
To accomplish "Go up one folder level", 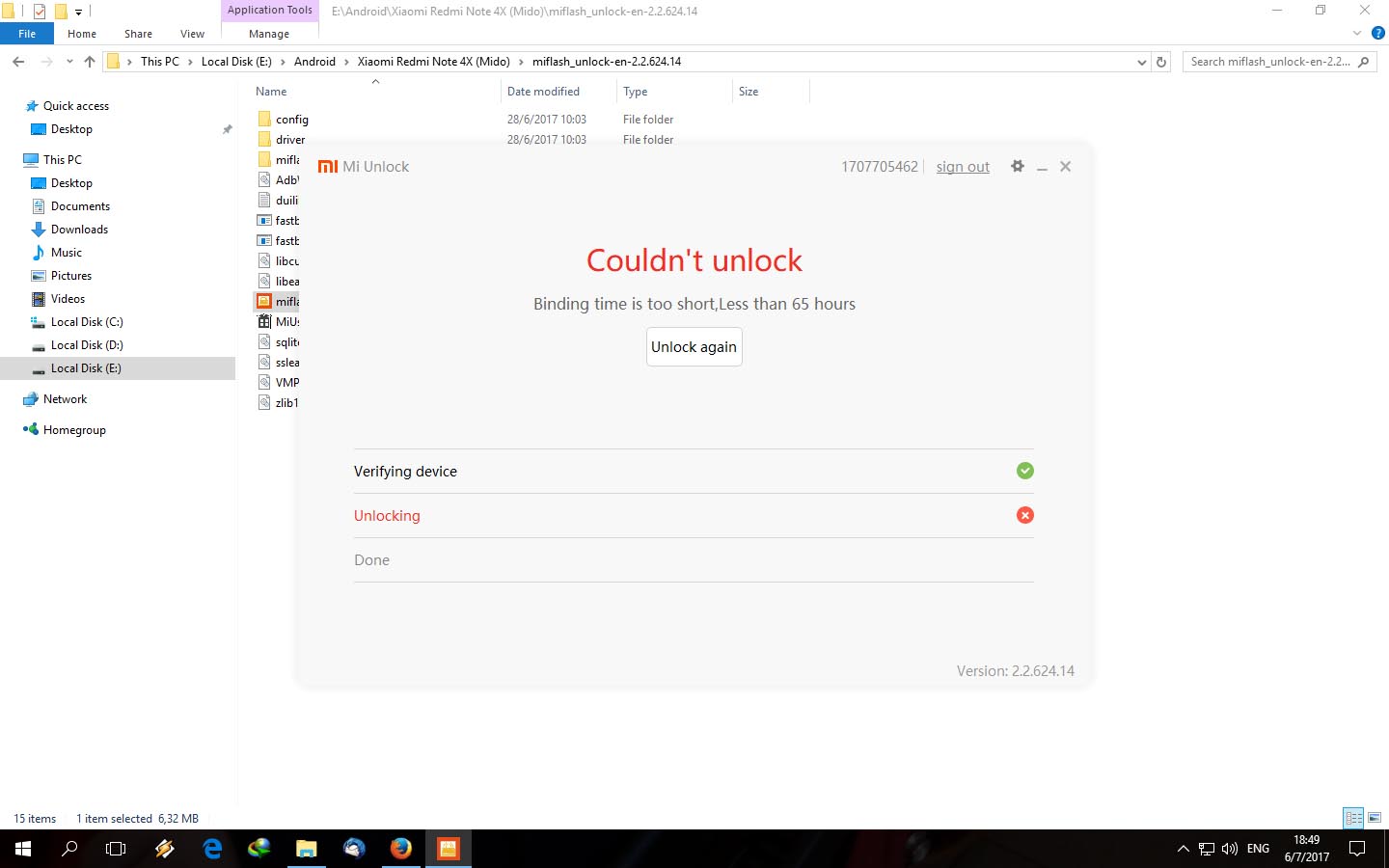I will (x=90, y=62).
